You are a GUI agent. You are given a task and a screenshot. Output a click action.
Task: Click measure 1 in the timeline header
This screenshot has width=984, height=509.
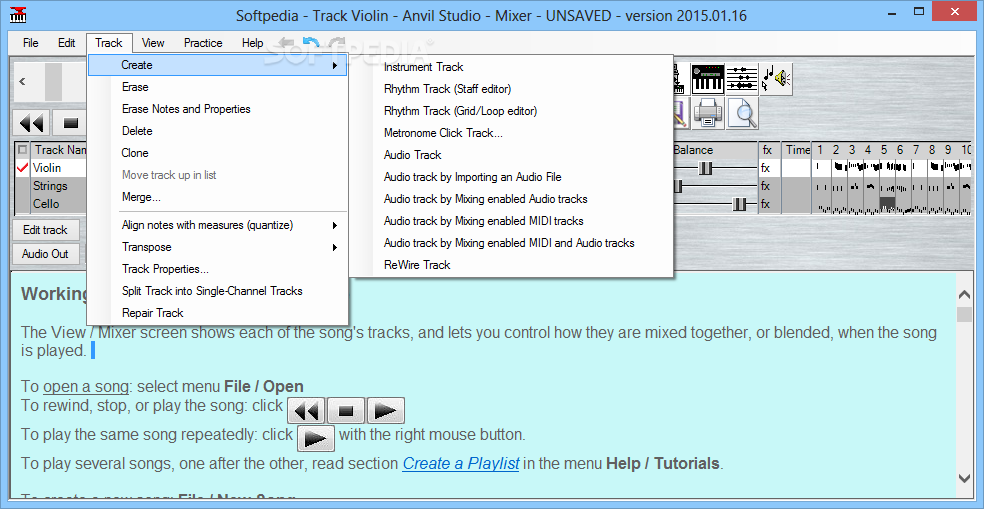[x=820, y=150]
